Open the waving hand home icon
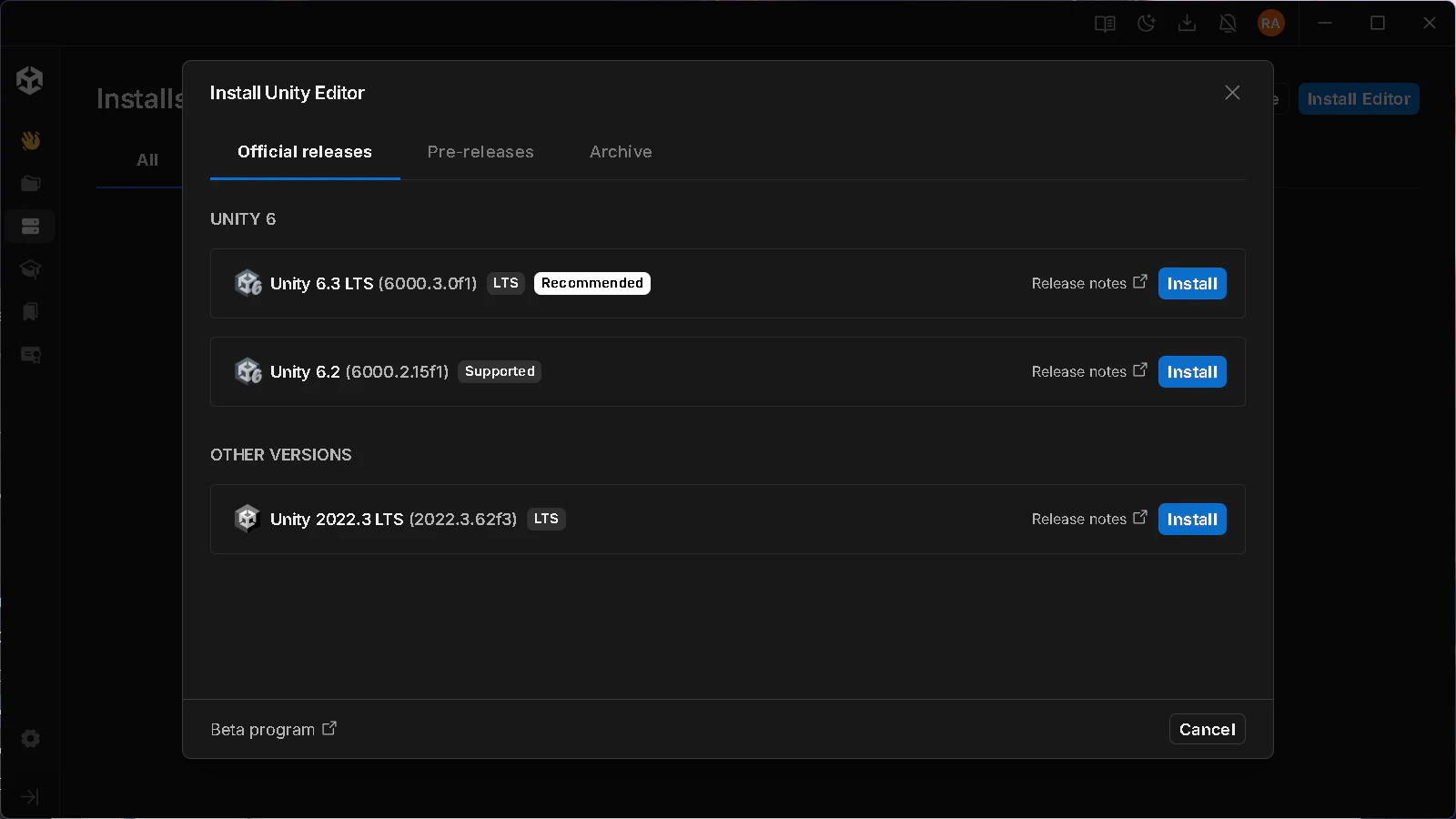This screenshot has width=1456, height=819. (30, 140)
